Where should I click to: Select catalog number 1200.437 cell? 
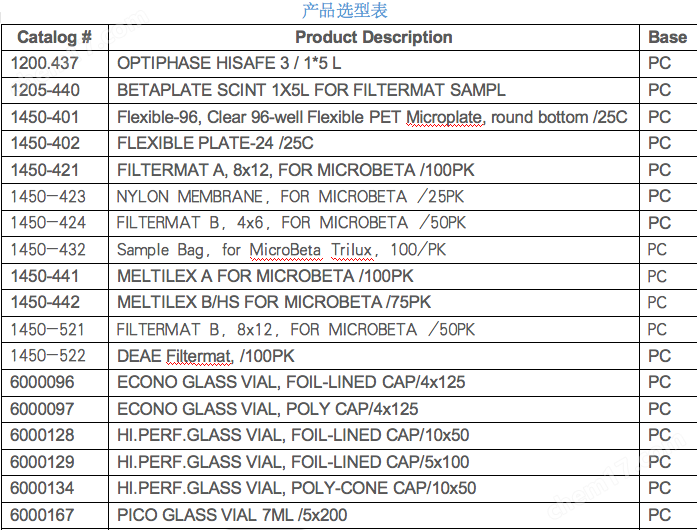coord(55,64)
